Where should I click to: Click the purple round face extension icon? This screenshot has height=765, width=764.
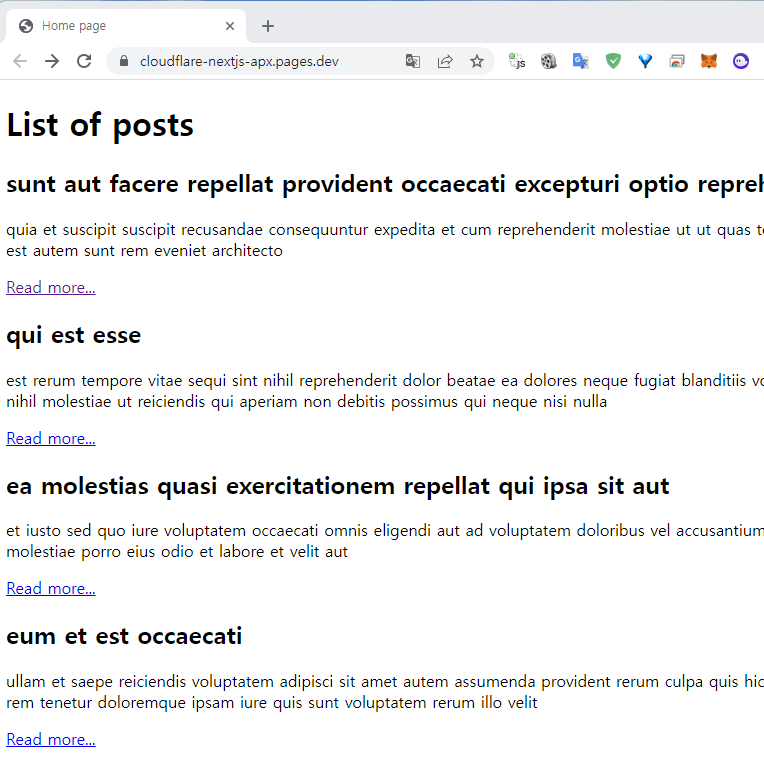click(740, 61)
